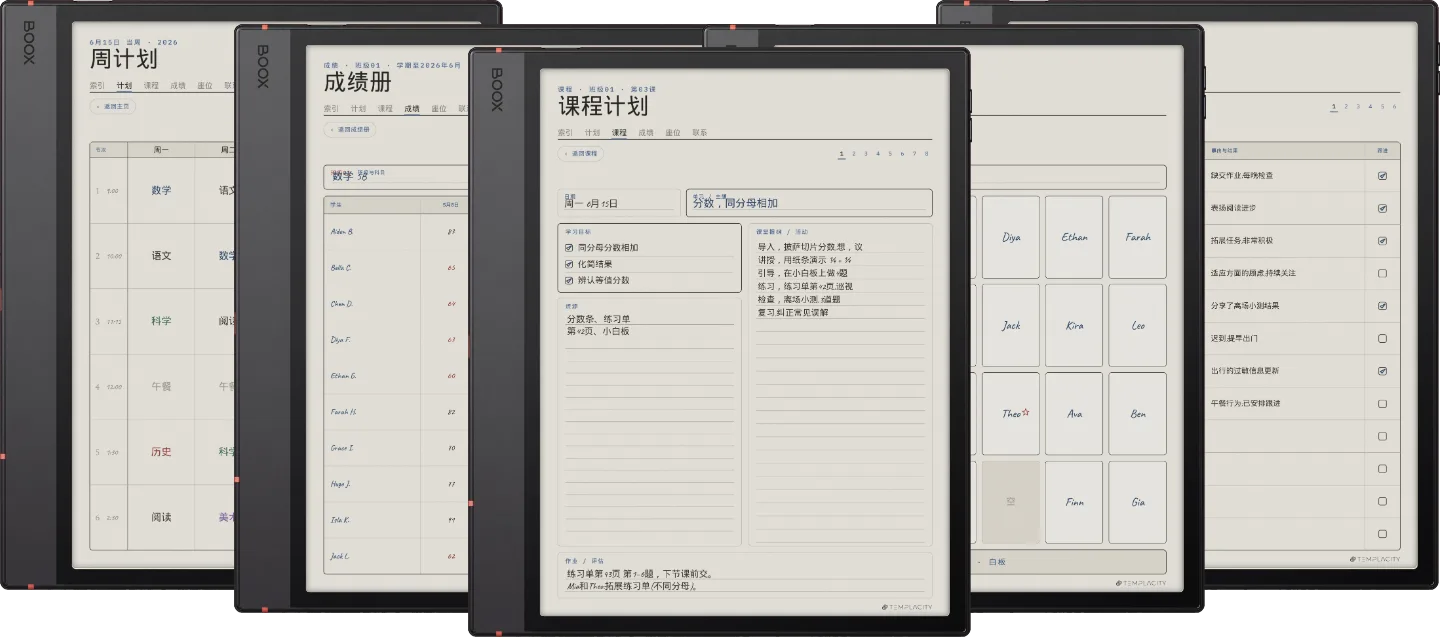Toggle follow-up checkbox for 表扬阅读进步
1440x637 pixels.
[1382, 208]
